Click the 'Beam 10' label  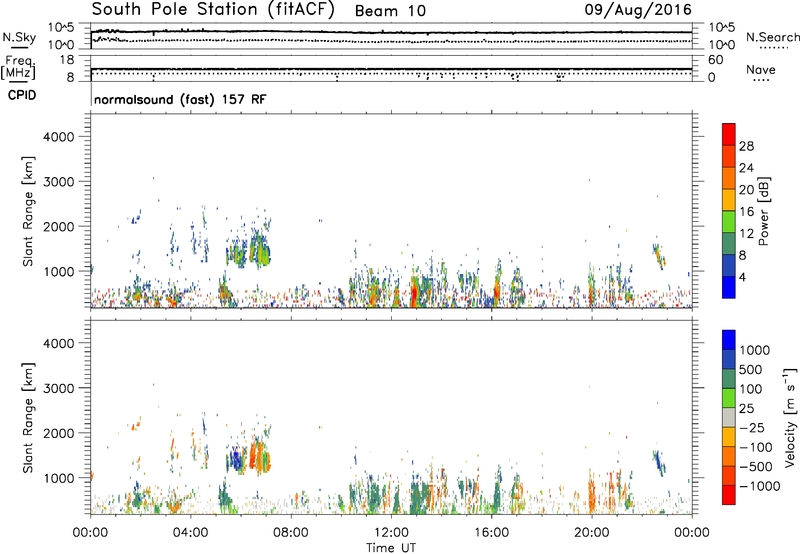click(390, 11)
